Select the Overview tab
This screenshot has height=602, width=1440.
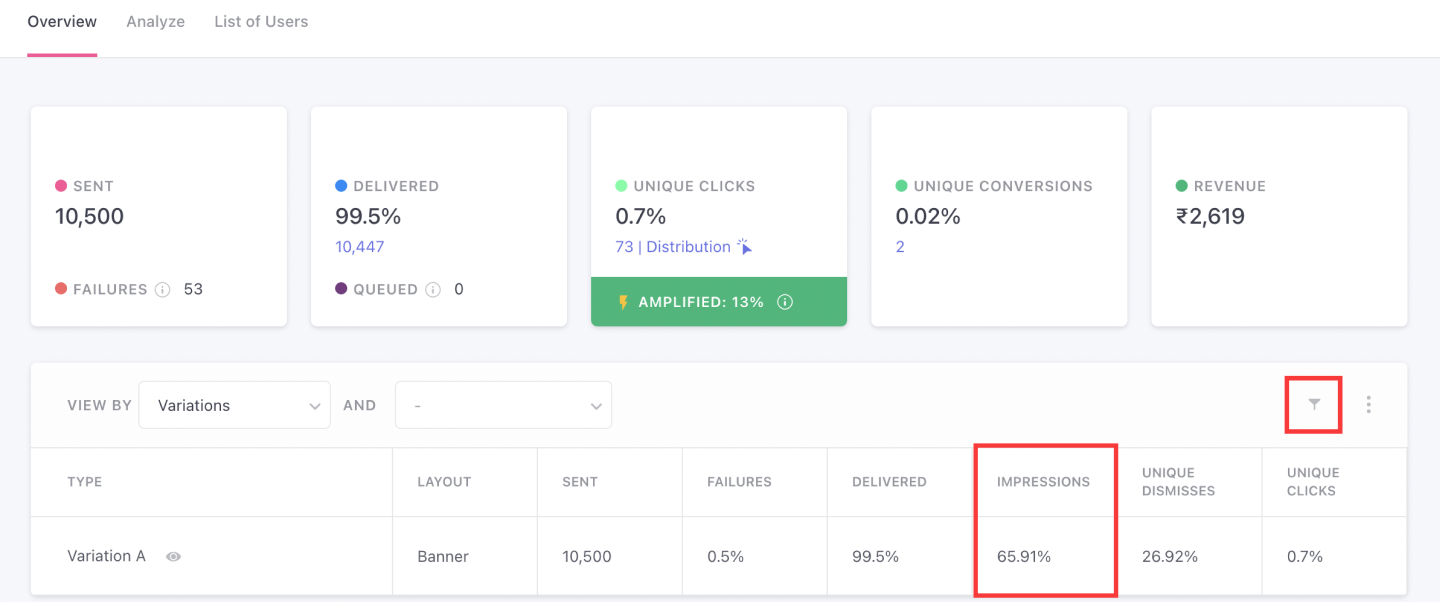[x=62, y=21]
